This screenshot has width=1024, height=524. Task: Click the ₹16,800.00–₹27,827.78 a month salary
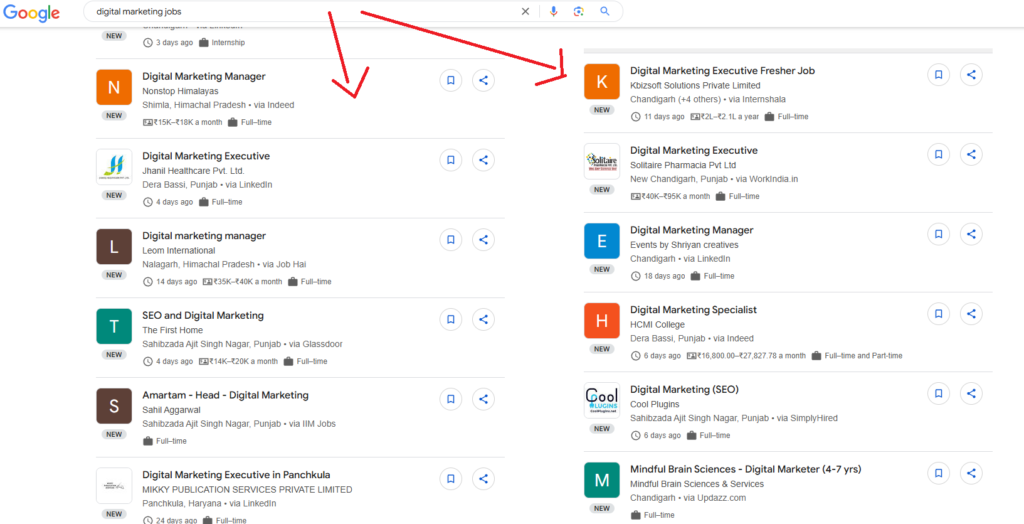752,355
